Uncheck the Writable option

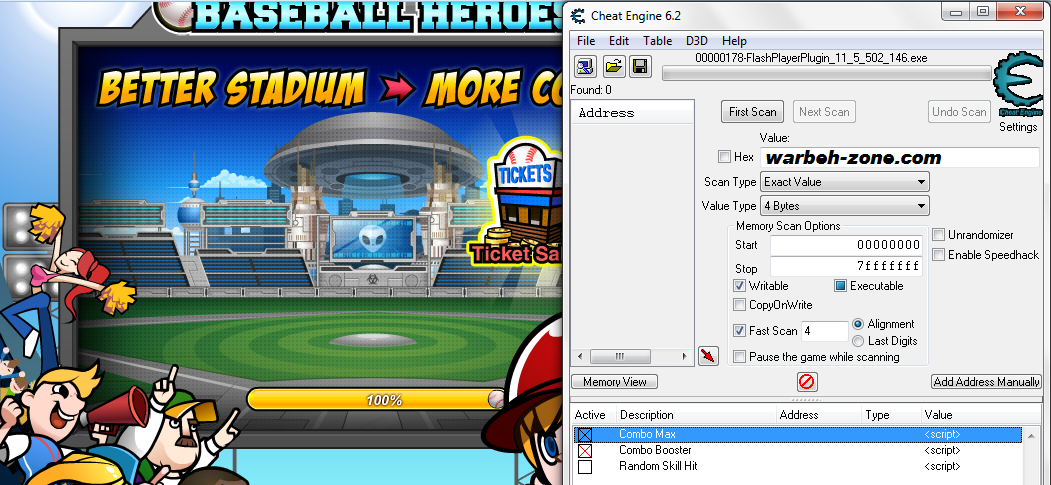click(739, 286)
